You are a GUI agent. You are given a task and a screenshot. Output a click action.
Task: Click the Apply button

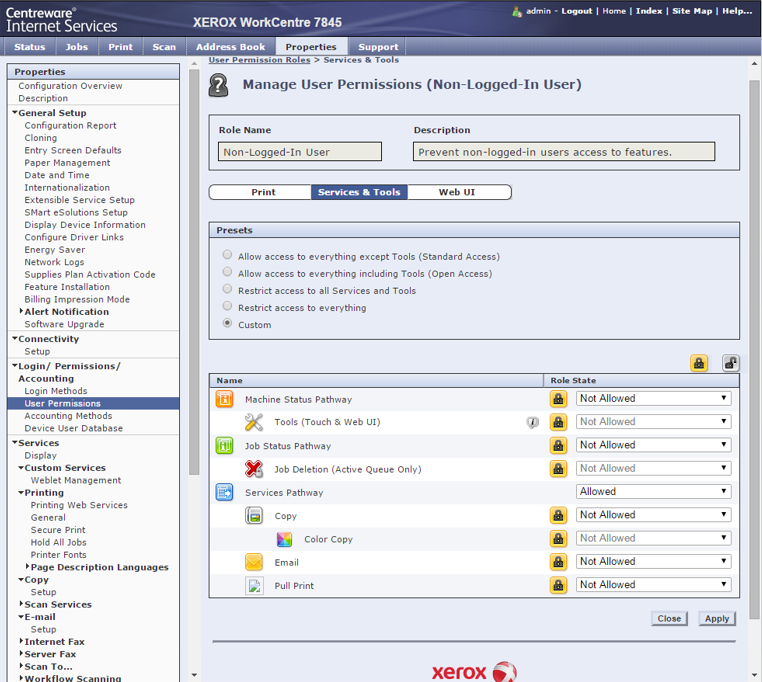[717, 619]
